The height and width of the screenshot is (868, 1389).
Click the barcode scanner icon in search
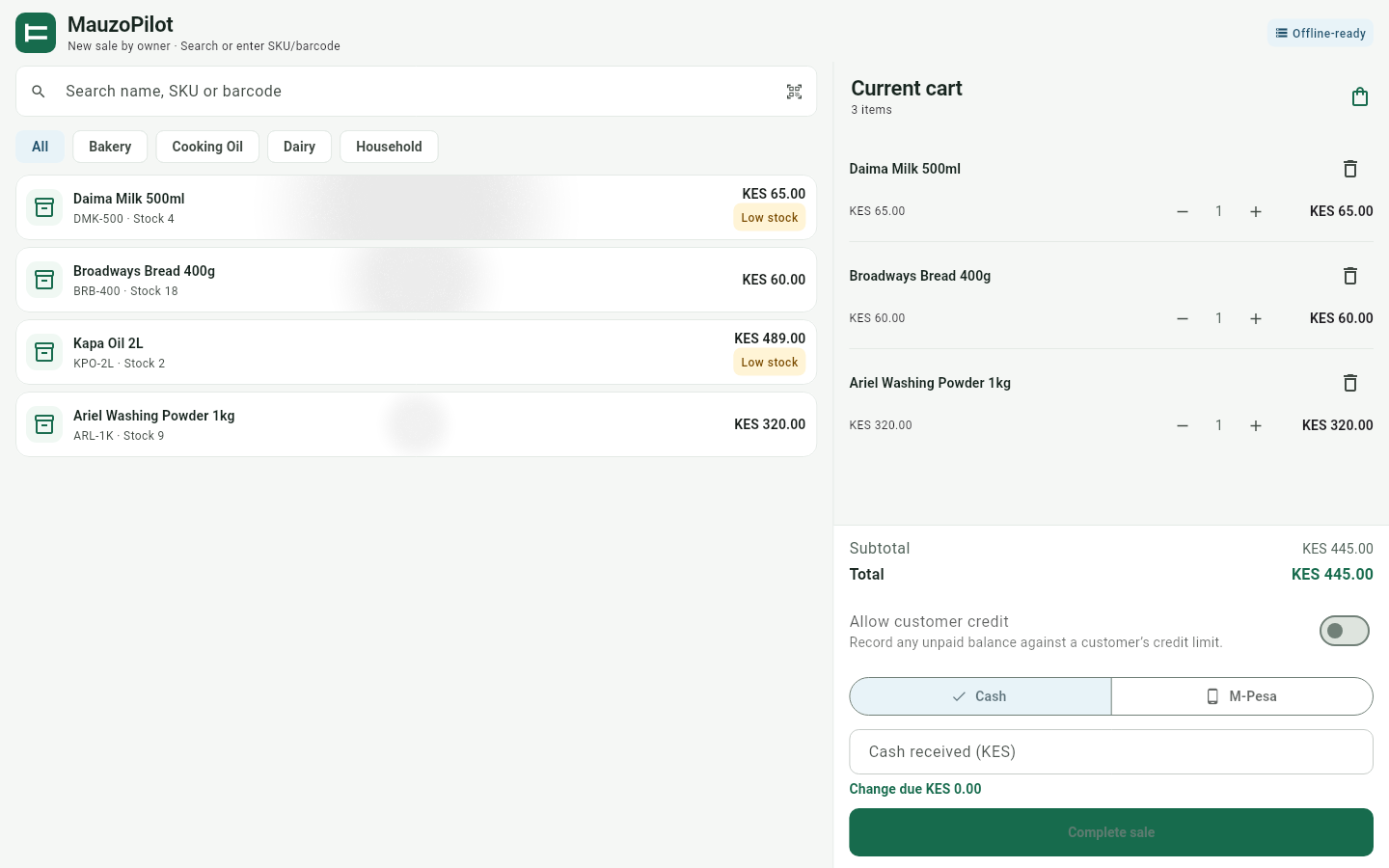(x=794, y=92)
